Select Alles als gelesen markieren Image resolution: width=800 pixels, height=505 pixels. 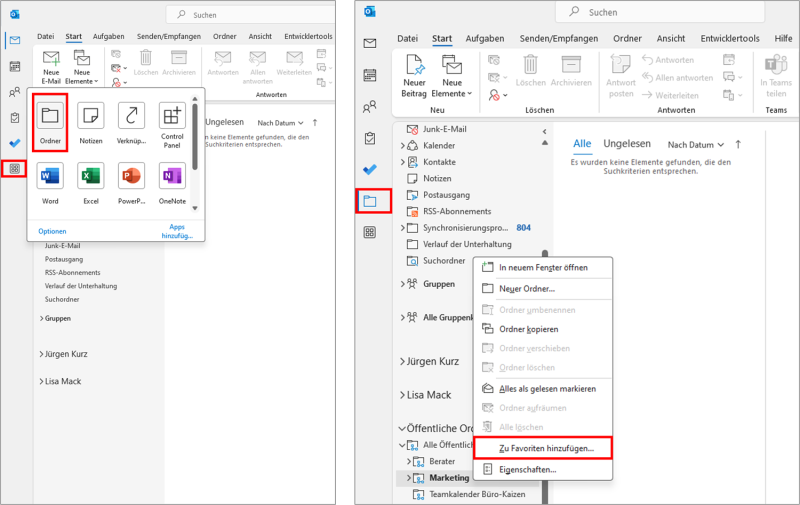(x=543, y=389)
